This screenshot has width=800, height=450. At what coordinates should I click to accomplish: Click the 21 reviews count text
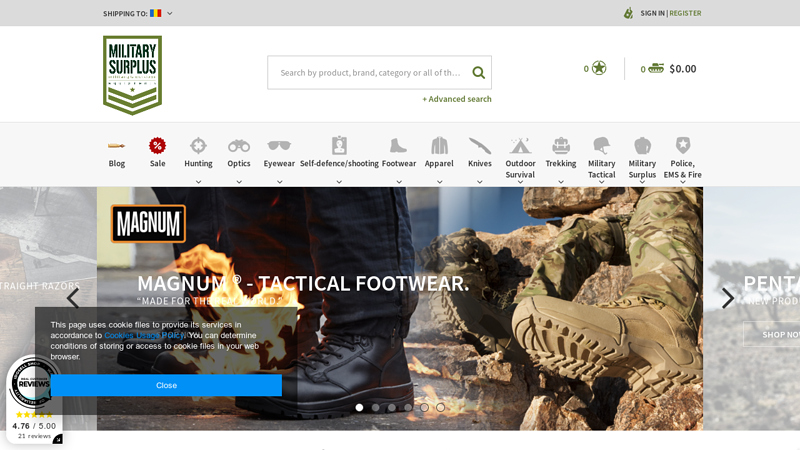[34, 436]
